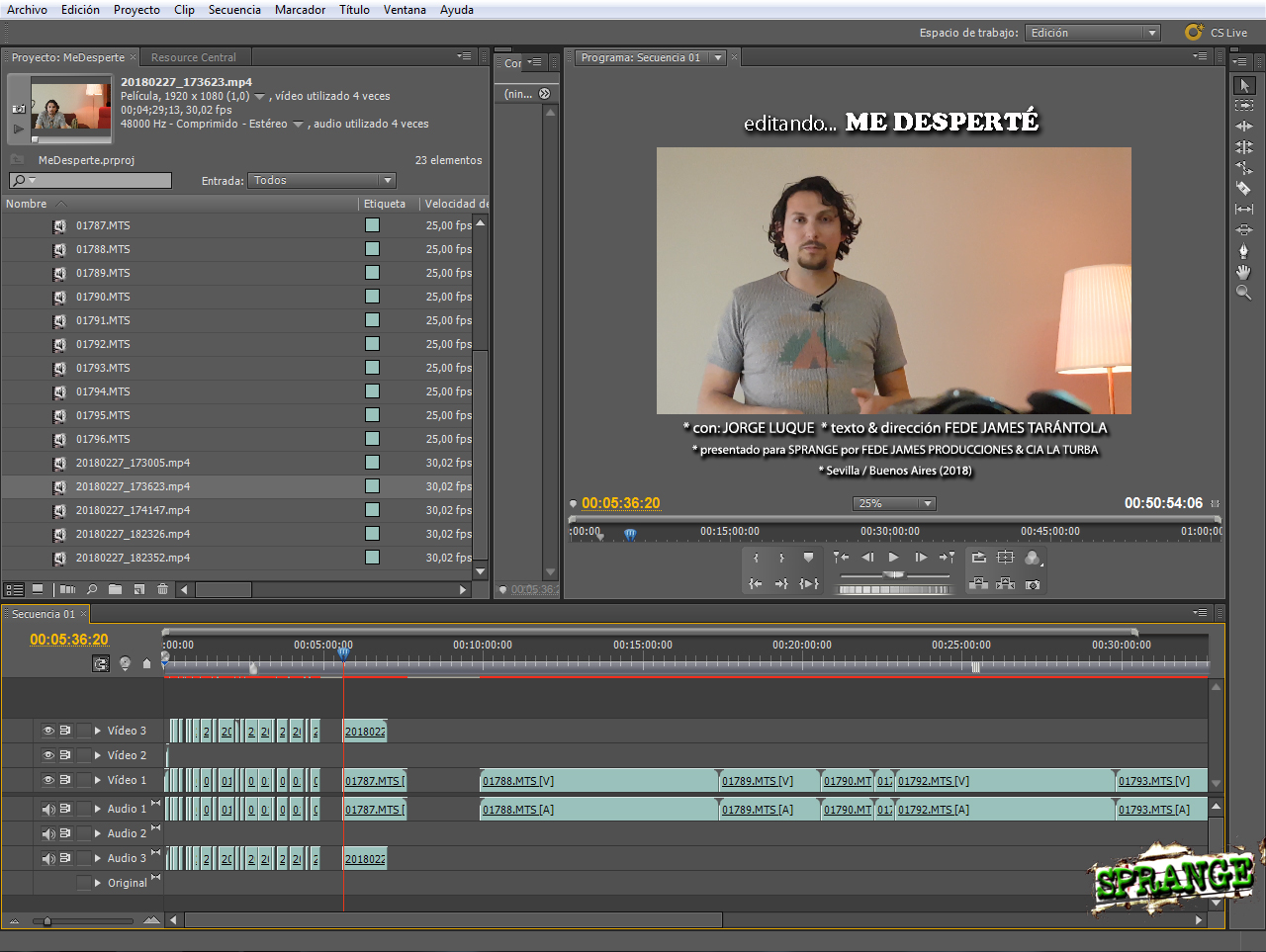The image size is (1266, 952).
Task: Open the 25% zoom level dropdown
Action: 893,503
